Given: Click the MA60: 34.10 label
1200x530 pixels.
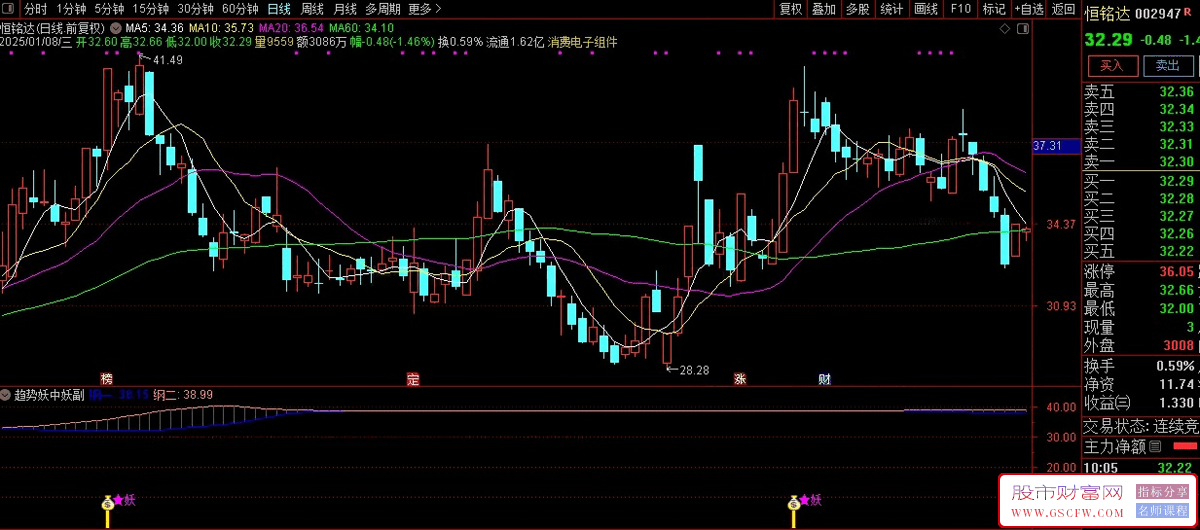Looking at the screenshot, I should pos(361,28).
